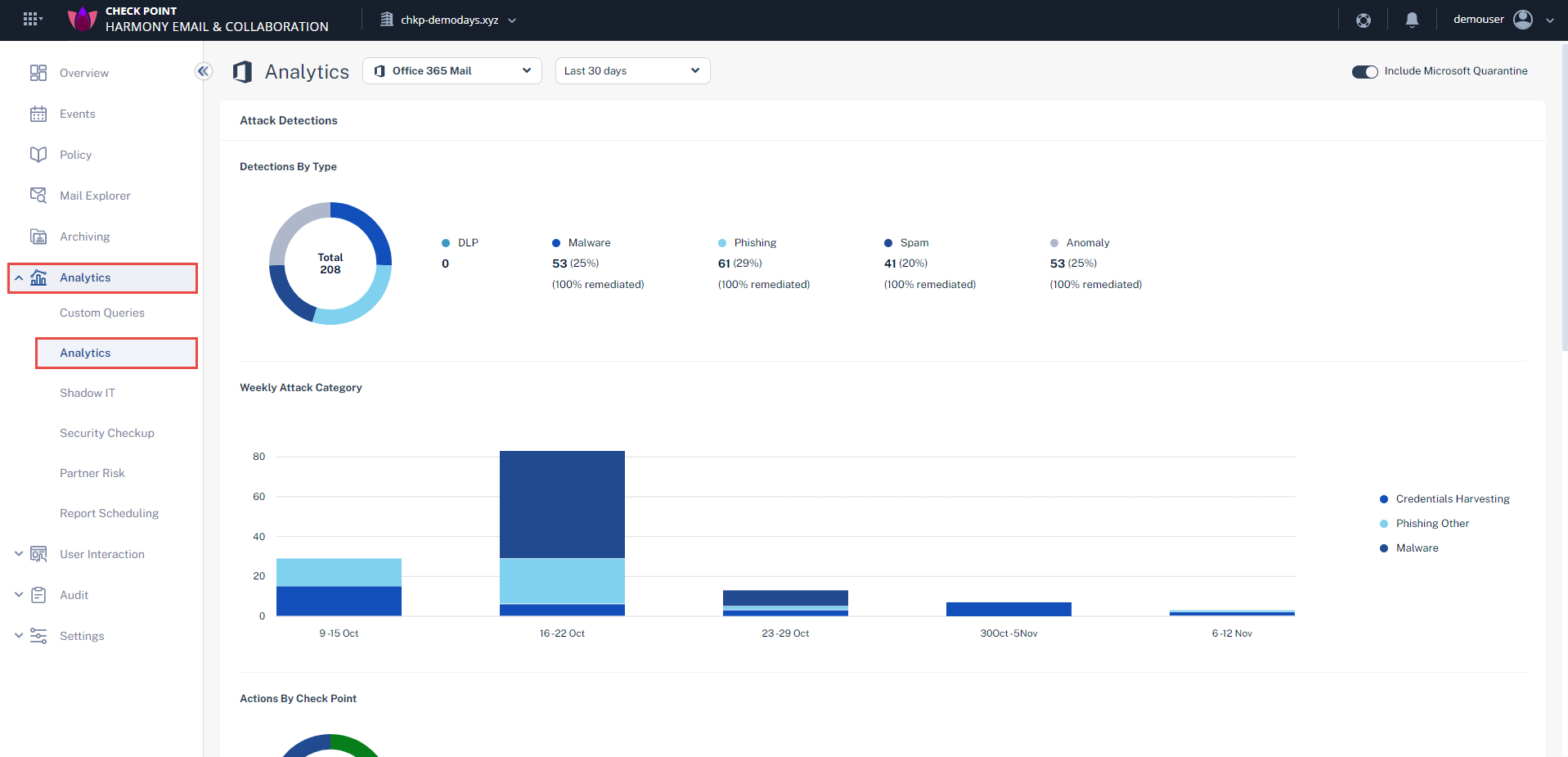This screenshot has height=757, width=1568.
Task: Open Partner Risk page
Action: tap(92, 473)
